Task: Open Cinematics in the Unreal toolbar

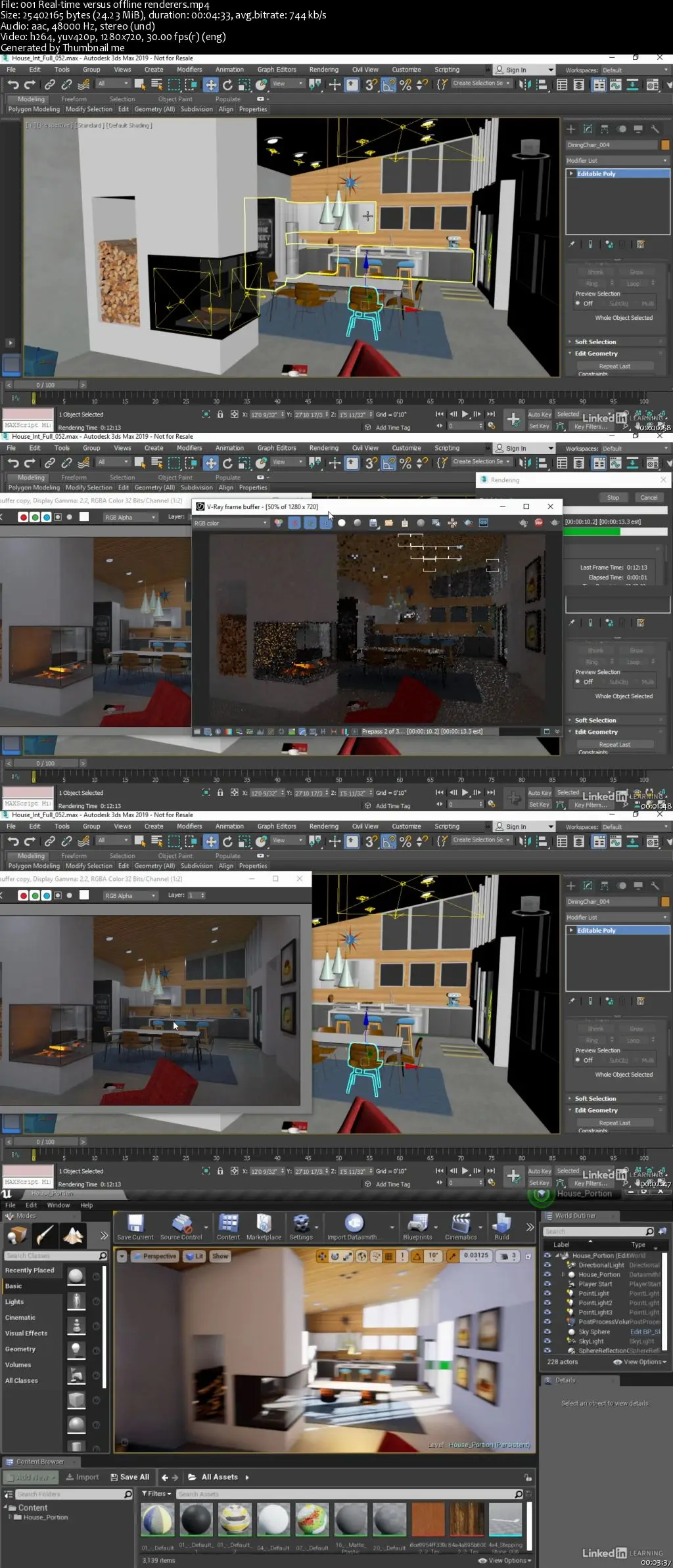Action: coord(461,1226)
